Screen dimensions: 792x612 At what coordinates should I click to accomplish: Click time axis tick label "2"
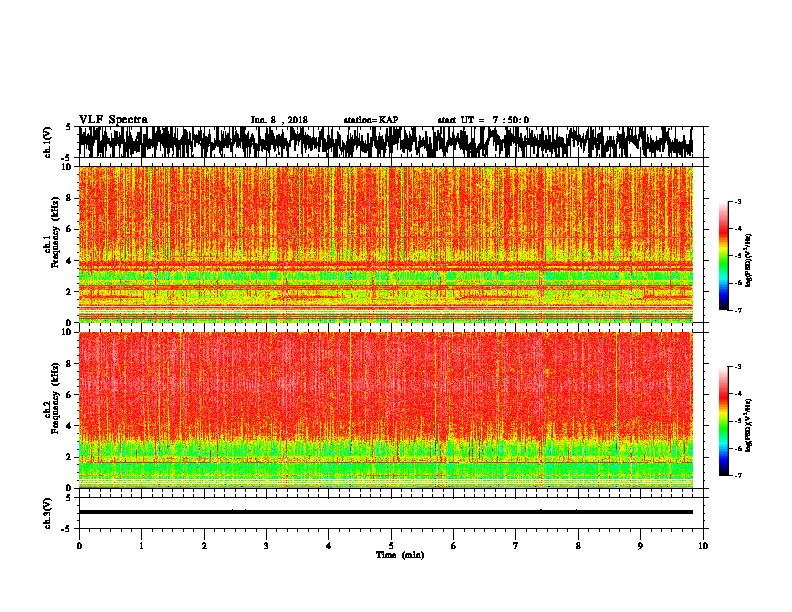coord(204,546)
